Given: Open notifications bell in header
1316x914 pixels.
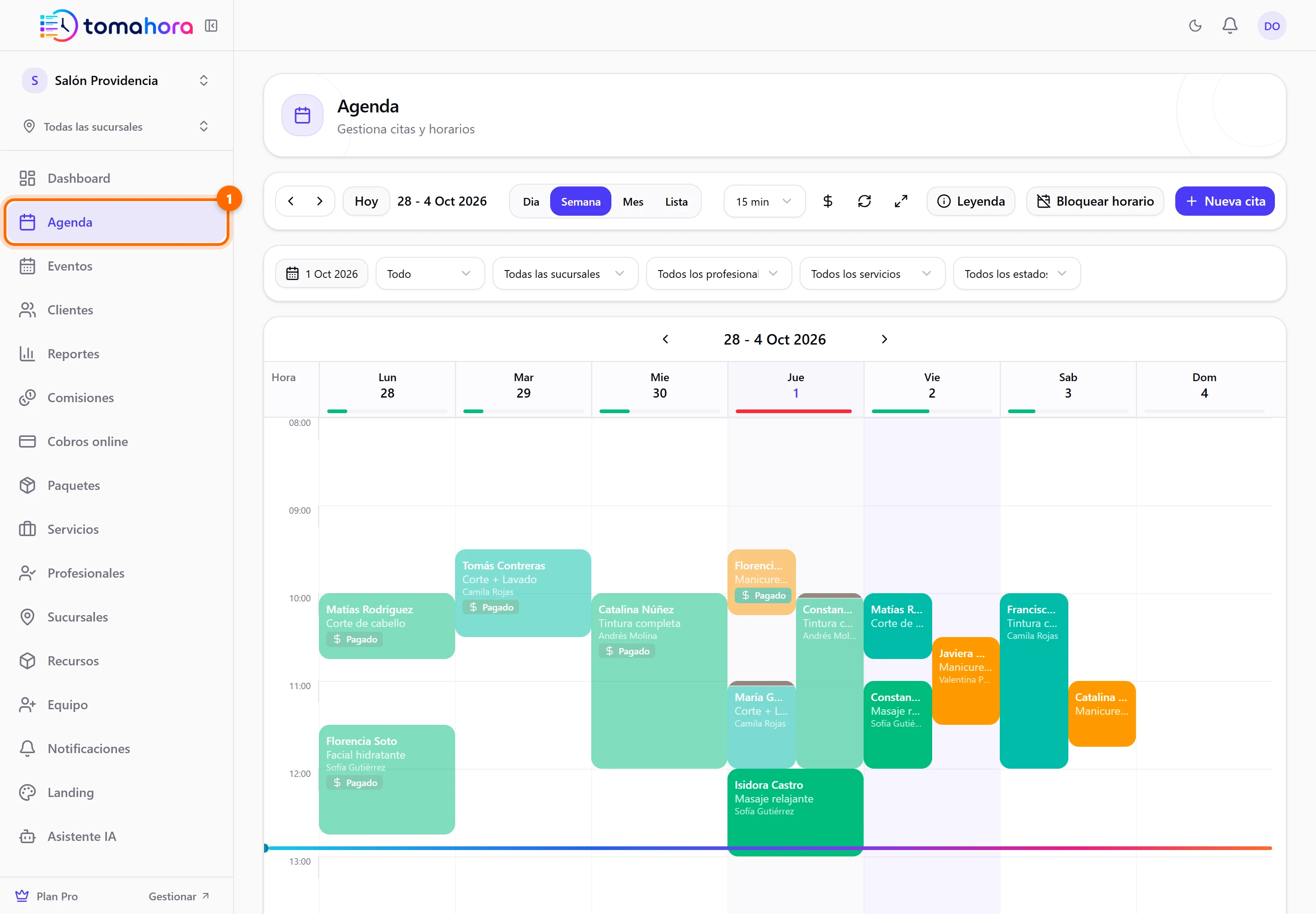Looking at the screenshot, I should point(1230,26).
